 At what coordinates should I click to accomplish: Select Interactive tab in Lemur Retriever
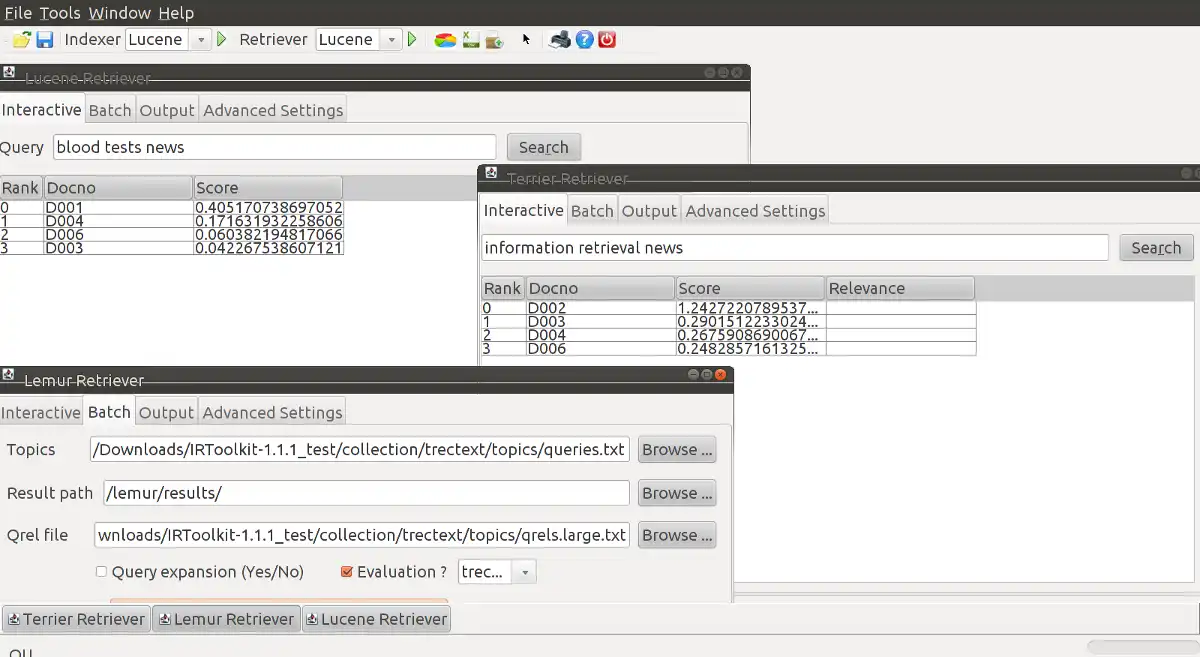pyautogui.click(x=41, y=413)
